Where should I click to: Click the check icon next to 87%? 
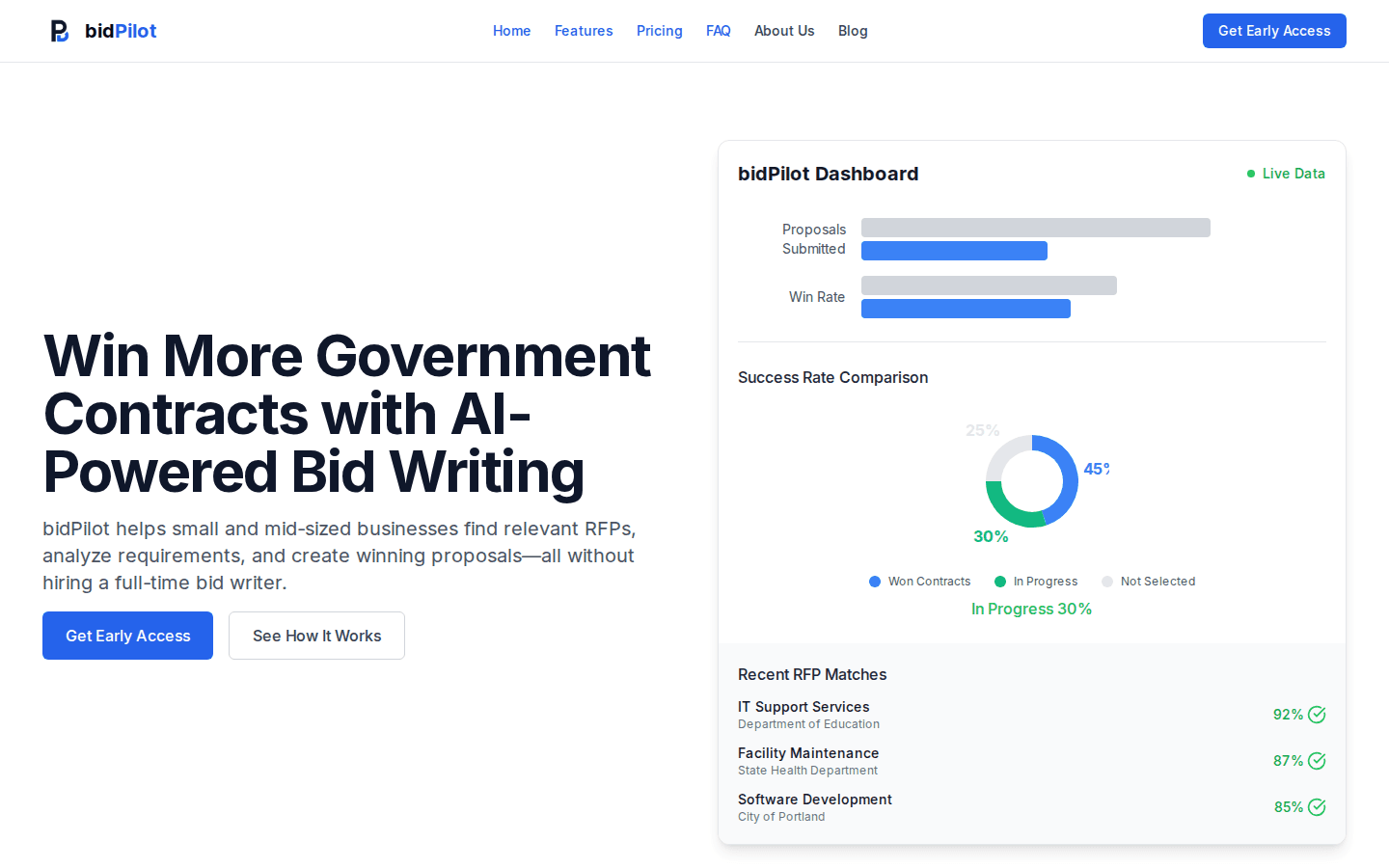click(1317, 761)
